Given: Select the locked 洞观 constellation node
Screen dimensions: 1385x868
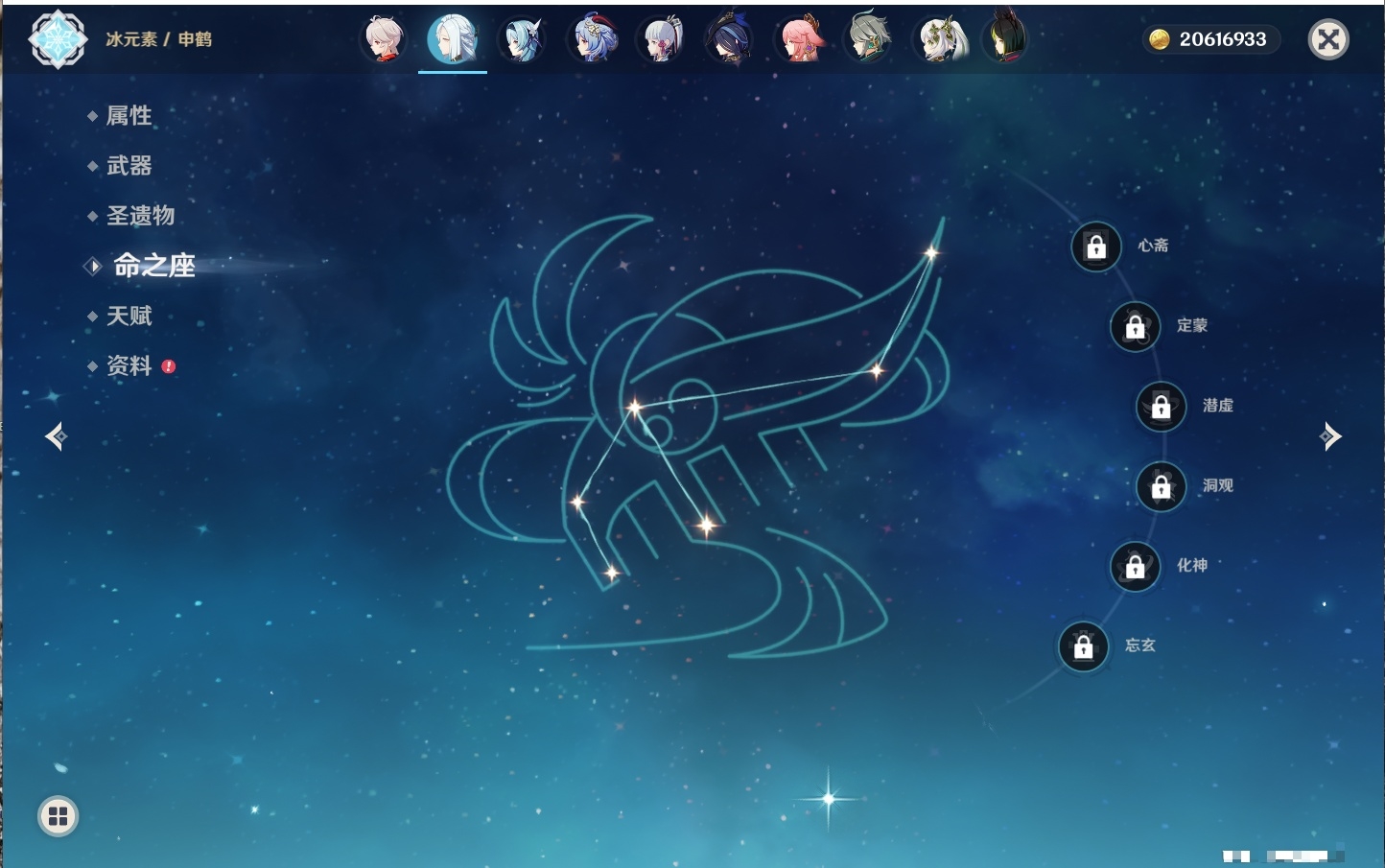Looking at the screenshot, I should [x=1162, y=486].
